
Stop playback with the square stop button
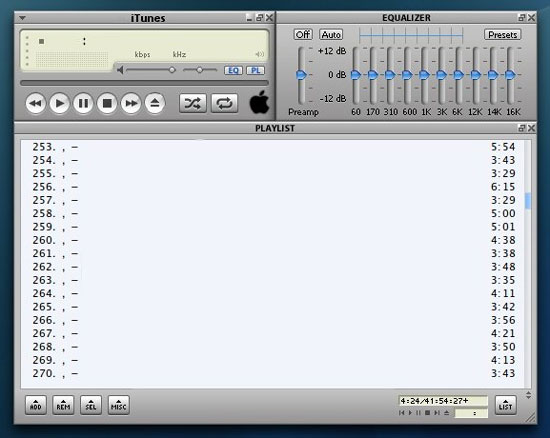pos(107,103)
